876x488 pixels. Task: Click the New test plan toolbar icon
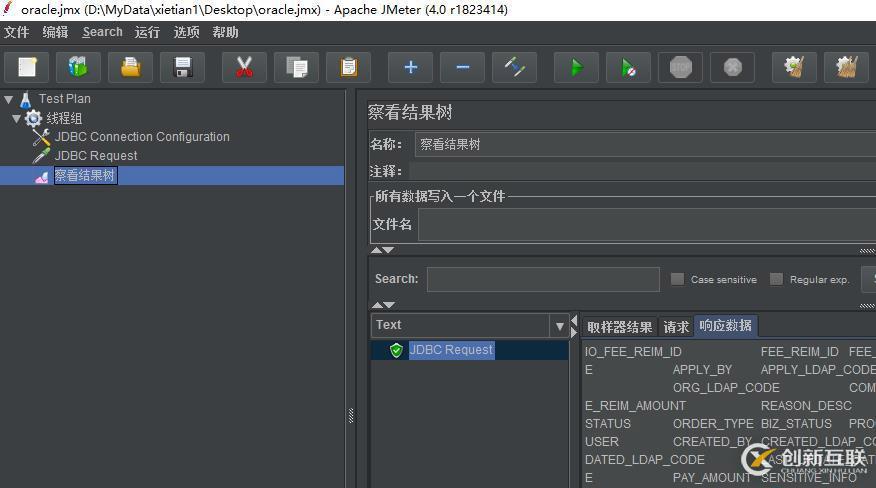tap(27, 68)
